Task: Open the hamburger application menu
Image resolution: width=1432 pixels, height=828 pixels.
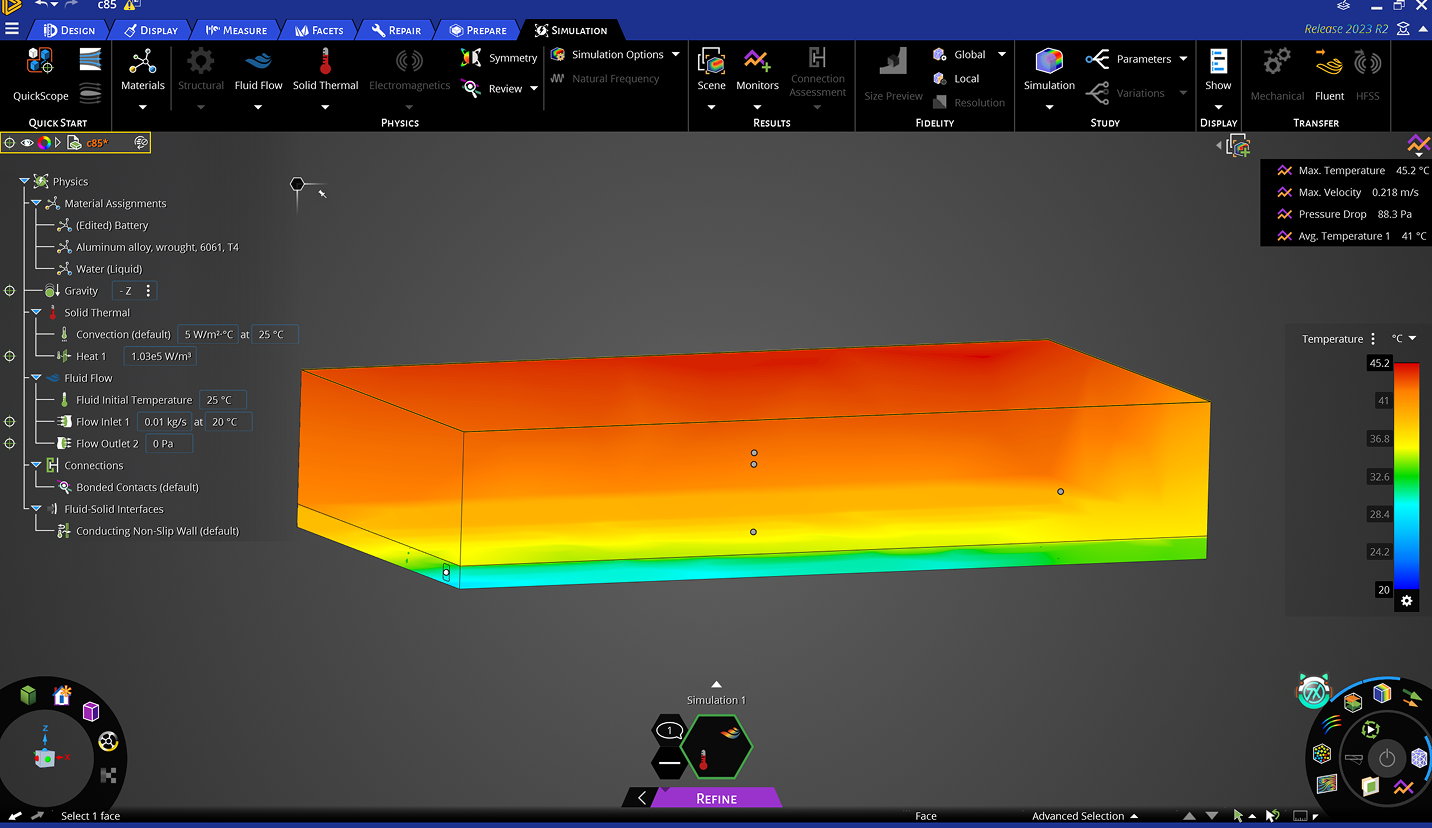Action: [12, 29]
